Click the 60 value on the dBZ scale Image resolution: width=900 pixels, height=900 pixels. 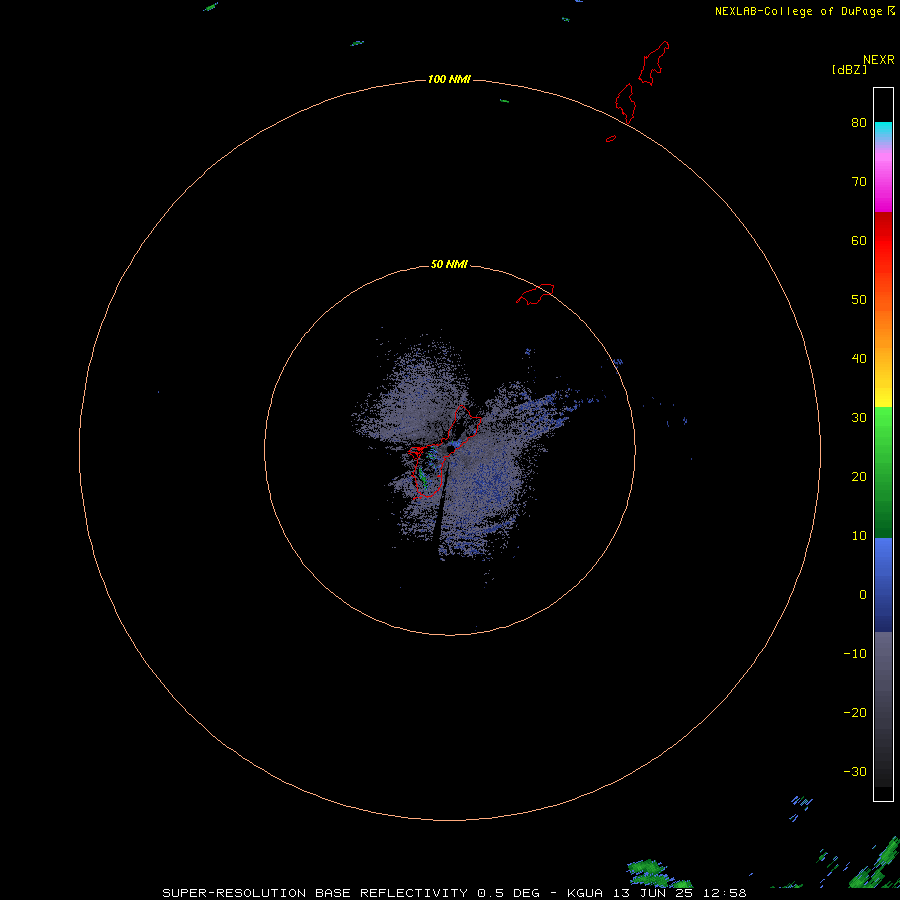pyautogui.click(x=859, y=240)
